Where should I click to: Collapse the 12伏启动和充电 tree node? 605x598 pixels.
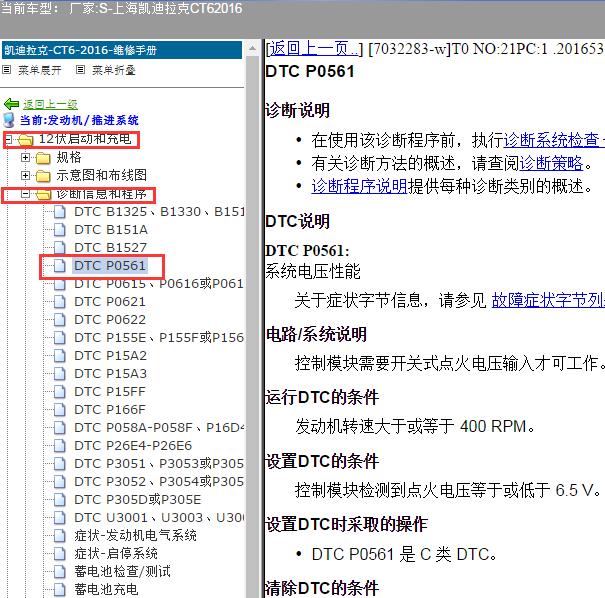pos(8,139)
